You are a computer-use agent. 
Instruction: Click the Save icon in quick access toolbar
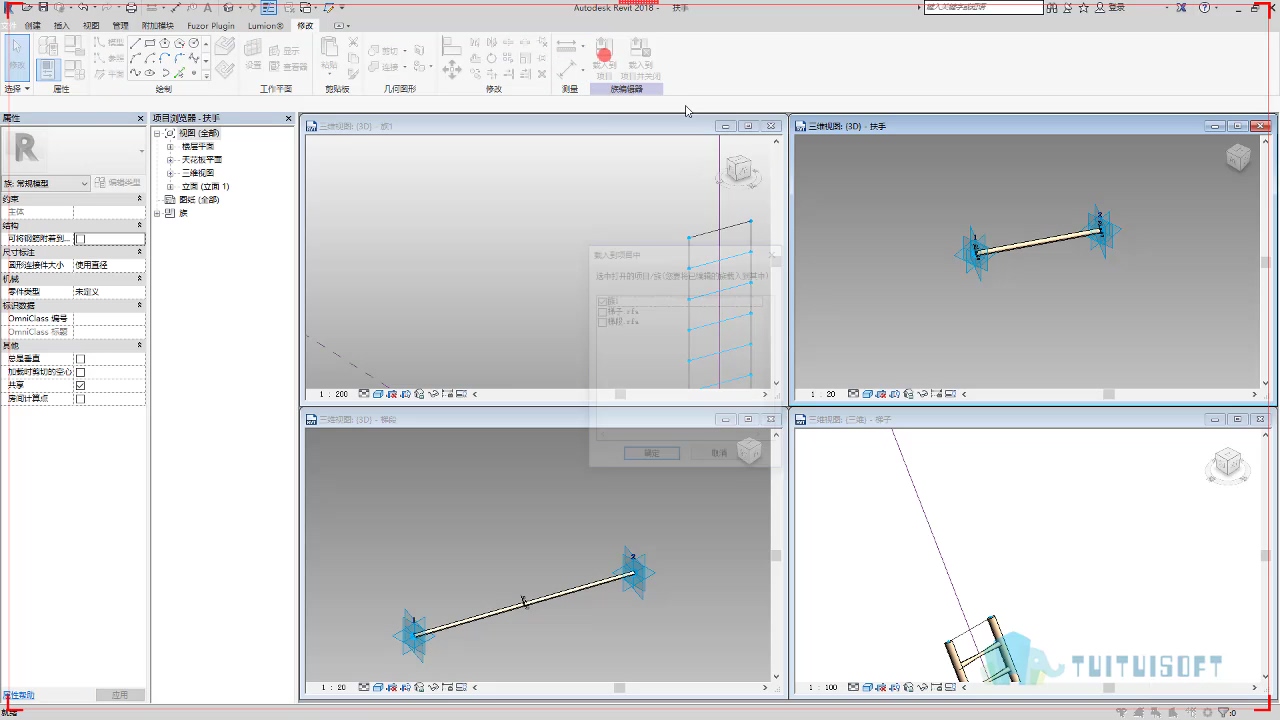tap(44, 7)
